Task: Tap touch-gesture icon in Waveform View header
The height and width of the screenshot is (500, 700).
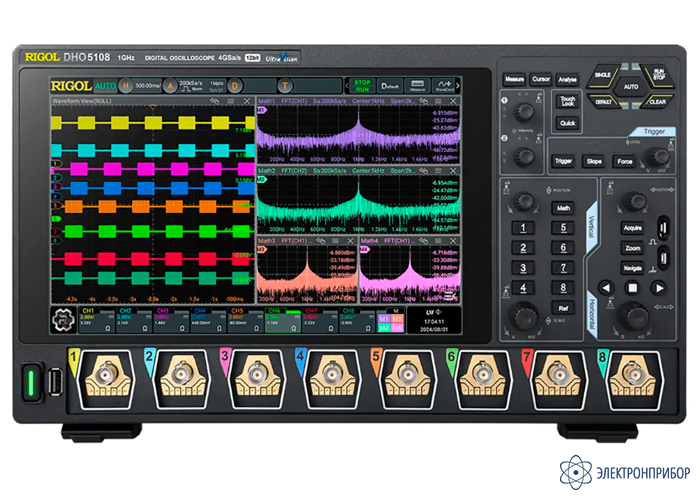Action: (215, 101)
